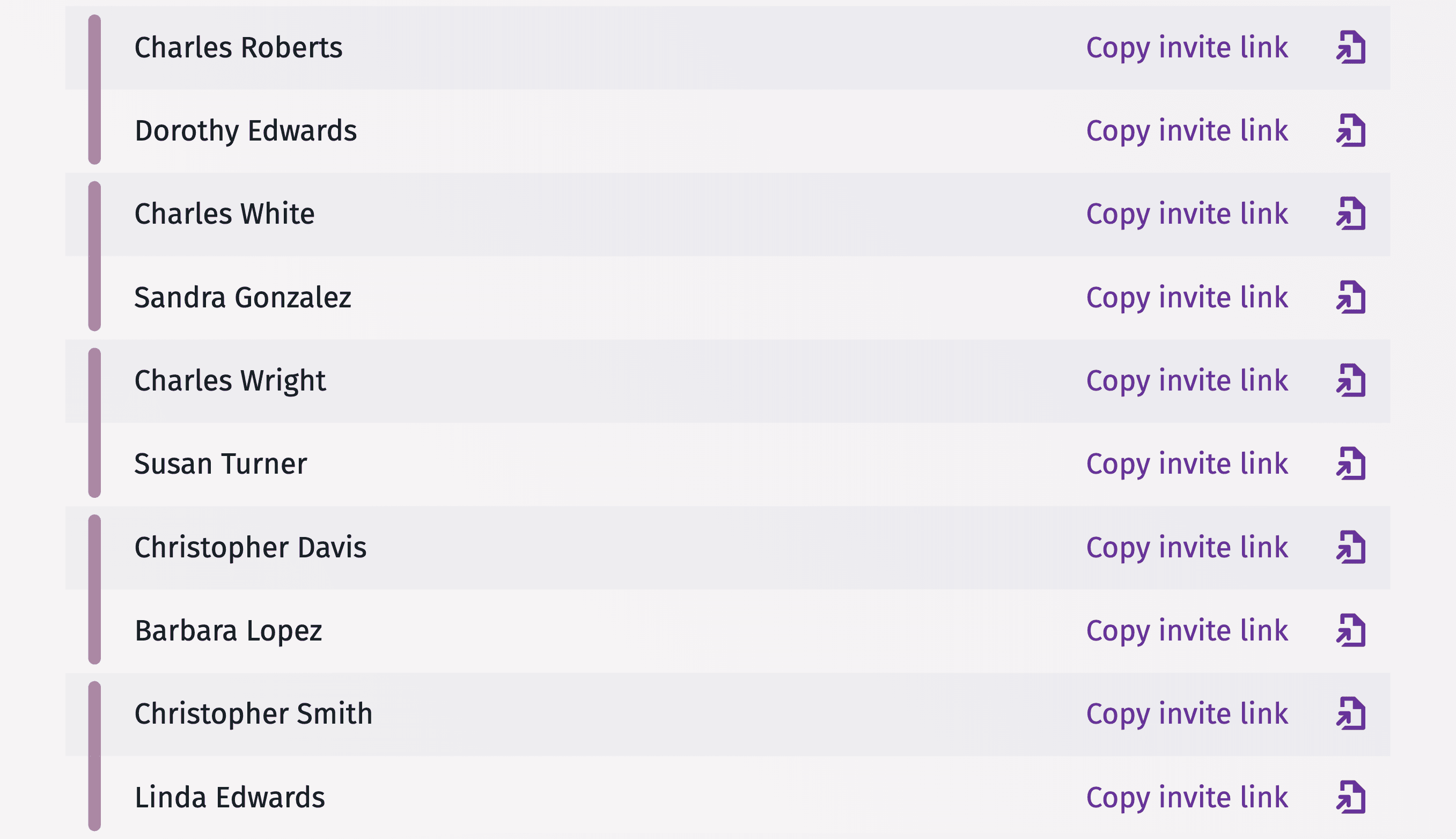The image size is (1456, 839).
Task: Click the copy invite link icon for Linda Edwards
Action: (1351, 798)
